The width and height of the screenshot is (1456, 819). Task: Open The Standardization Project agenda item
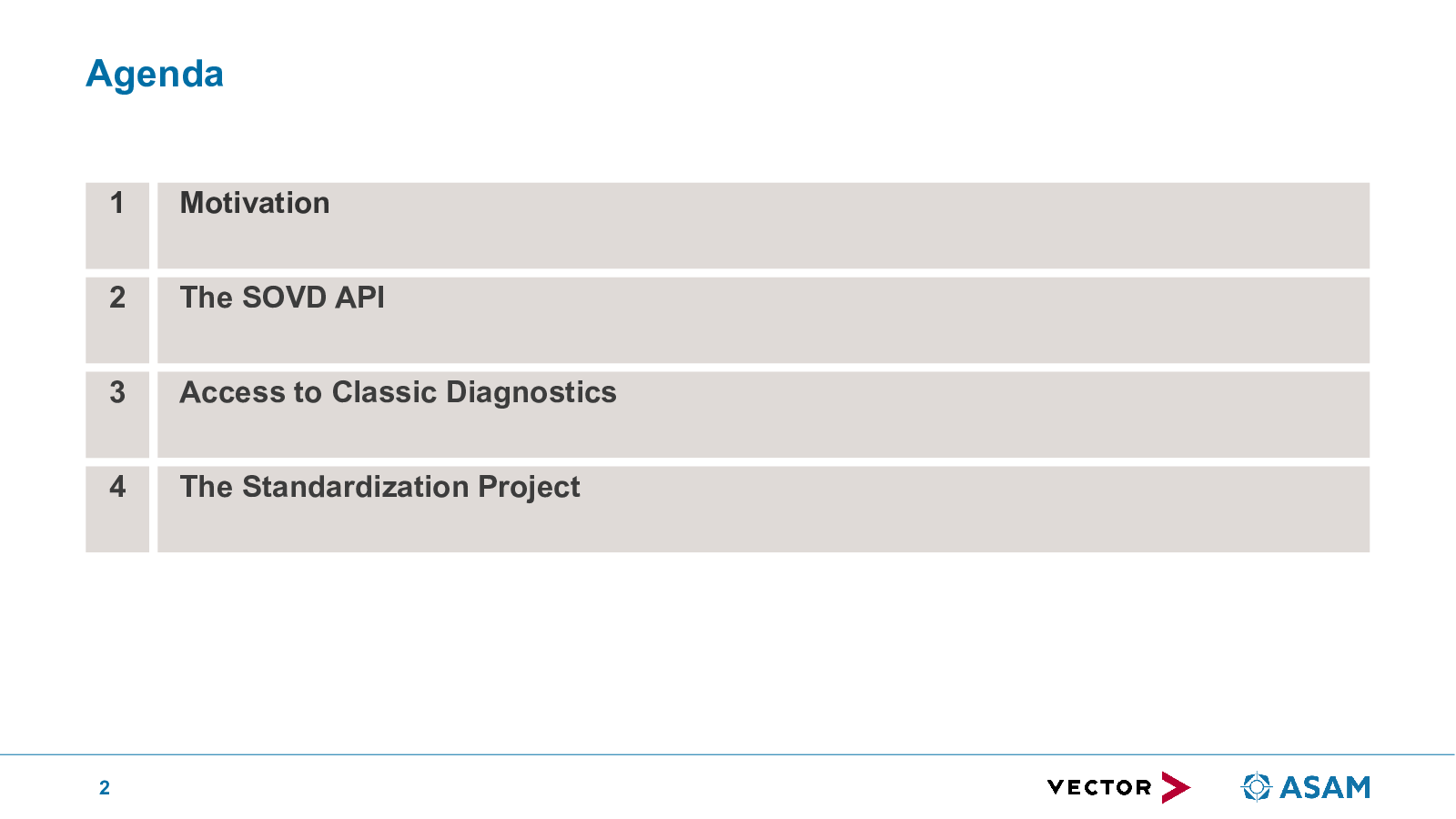763,510
